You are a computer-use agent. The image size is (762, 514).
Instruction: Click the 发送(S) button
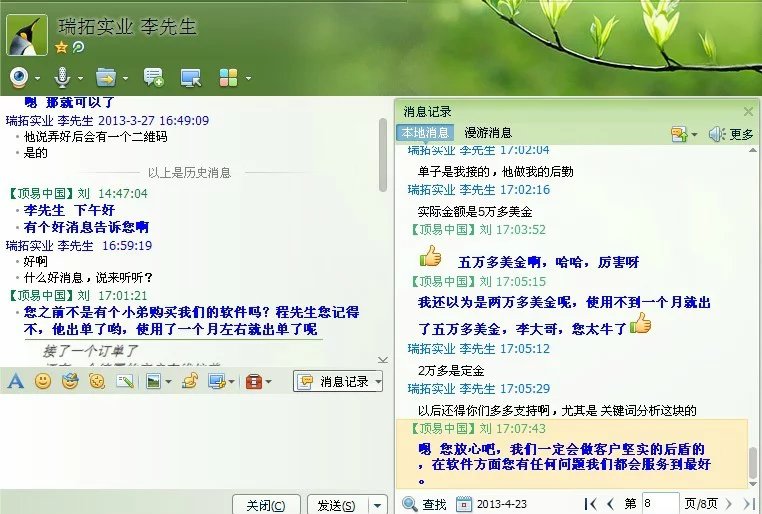click(x=336, y=505)
